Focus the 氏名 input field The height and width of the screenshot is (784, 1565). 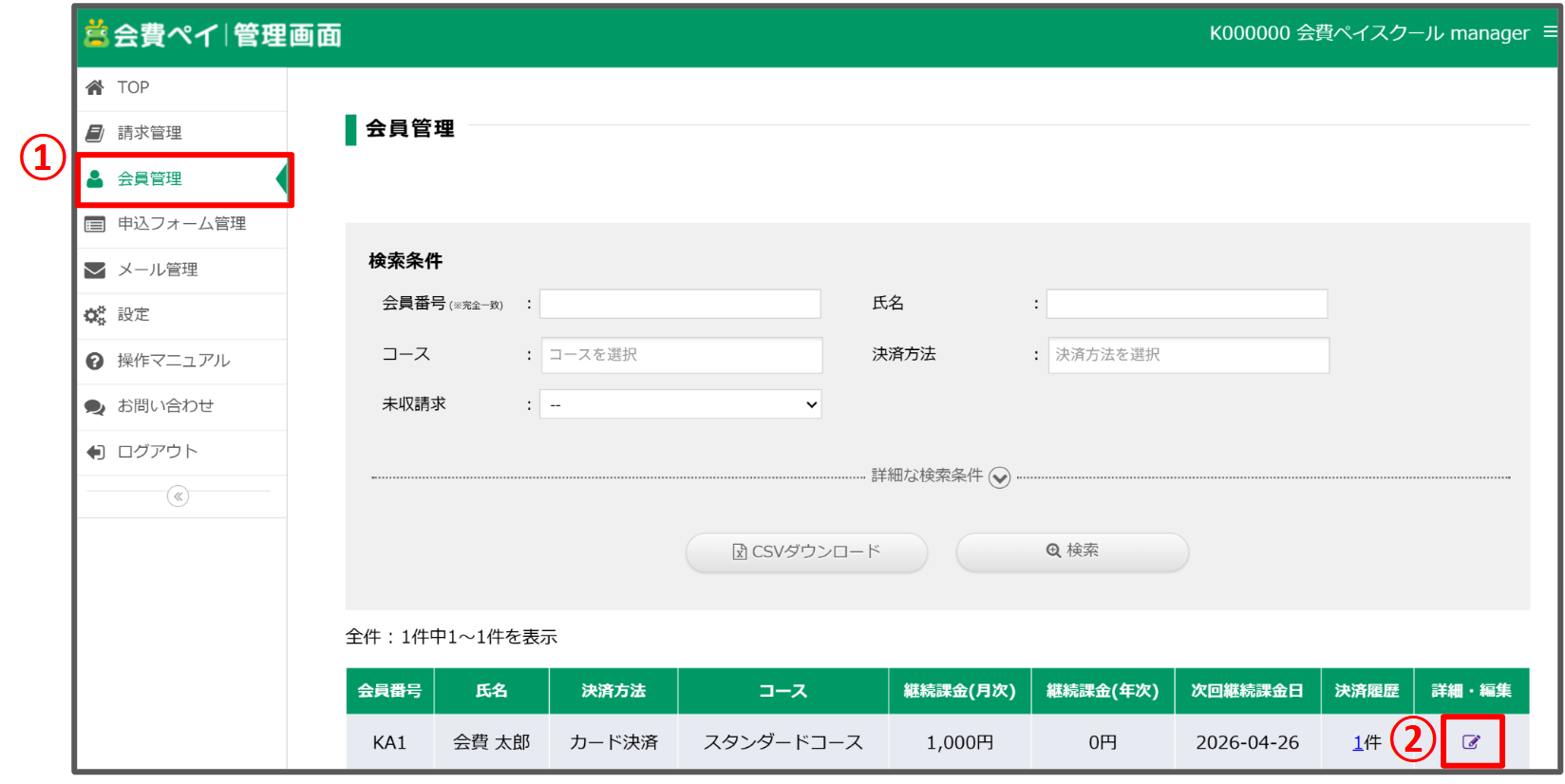coord(1187,304)
